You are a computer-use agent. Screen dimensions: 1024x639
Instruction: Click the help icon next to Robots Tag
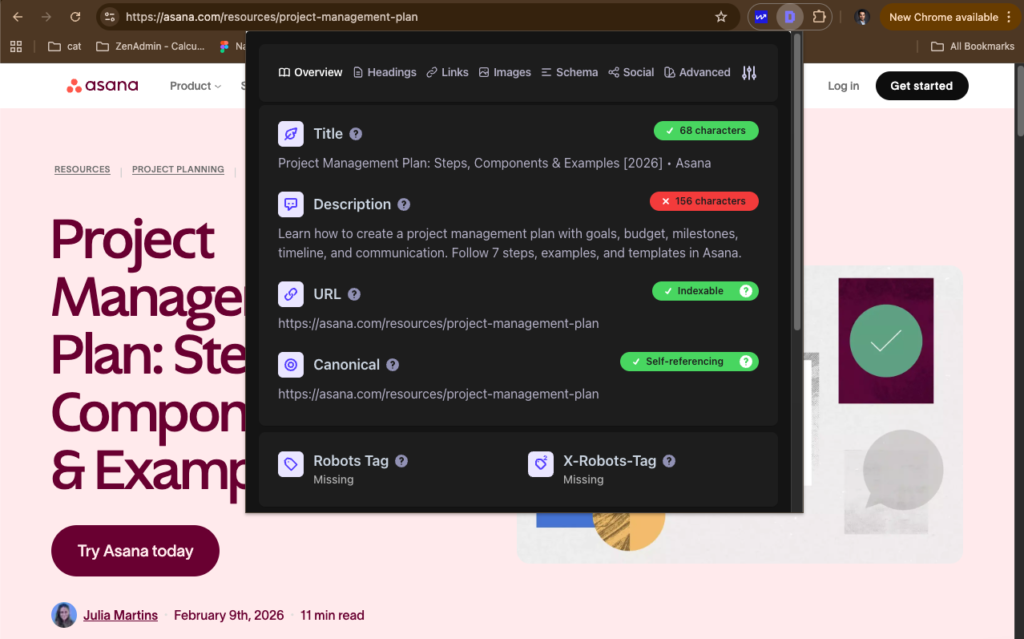(401, 461)
